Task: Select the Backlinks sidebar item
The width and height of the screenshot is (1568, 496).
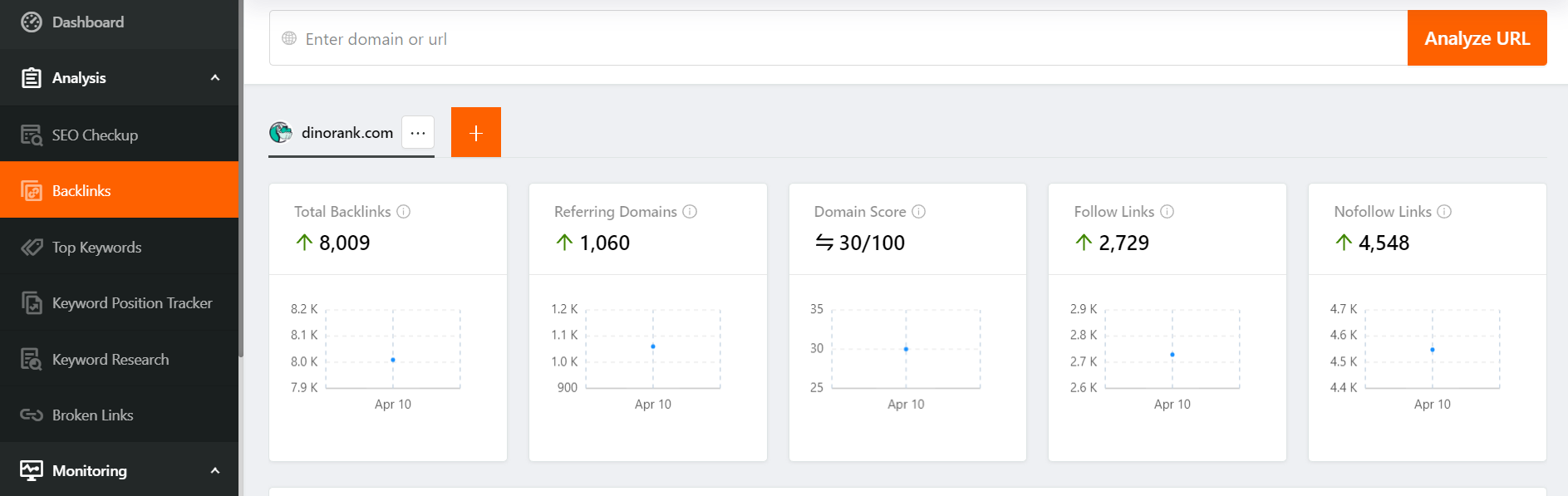Action: [x=119, y=190]
